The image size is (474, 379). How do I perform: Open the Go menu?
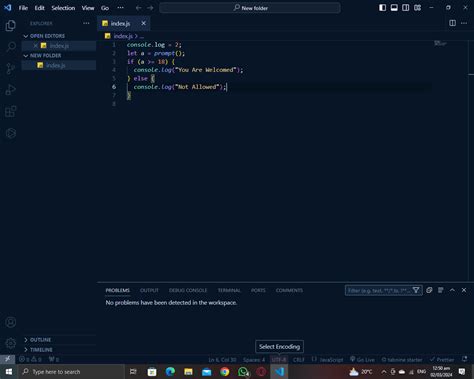105,8
